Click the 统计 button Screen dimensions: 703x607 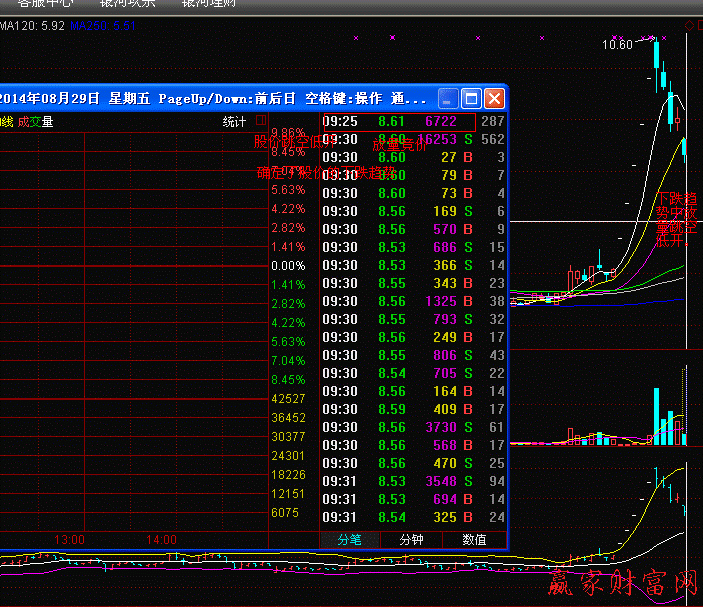(x=234, y=122)
